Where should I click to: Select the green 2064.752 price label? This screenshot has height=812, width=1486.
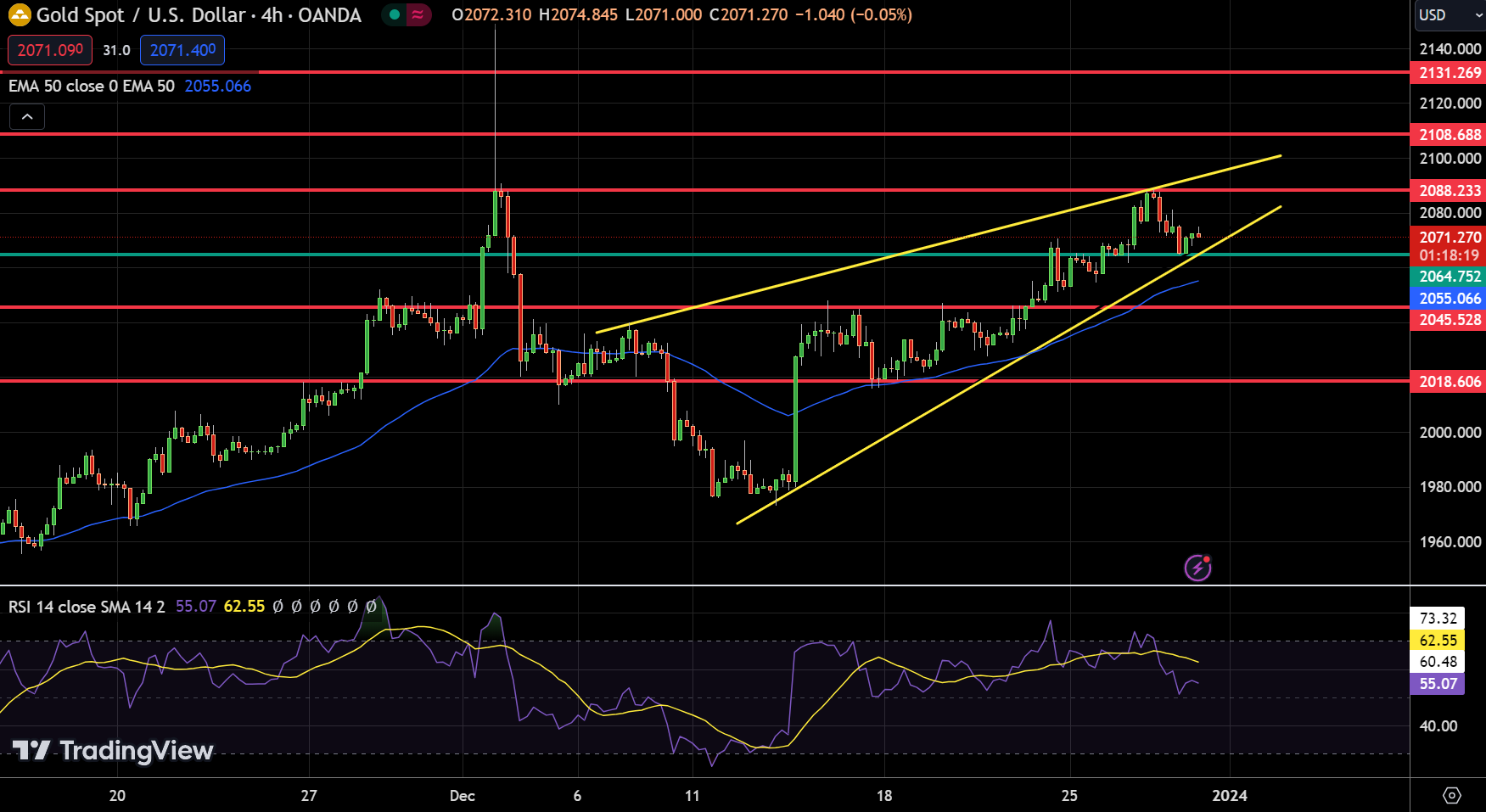coord(1448,277)
